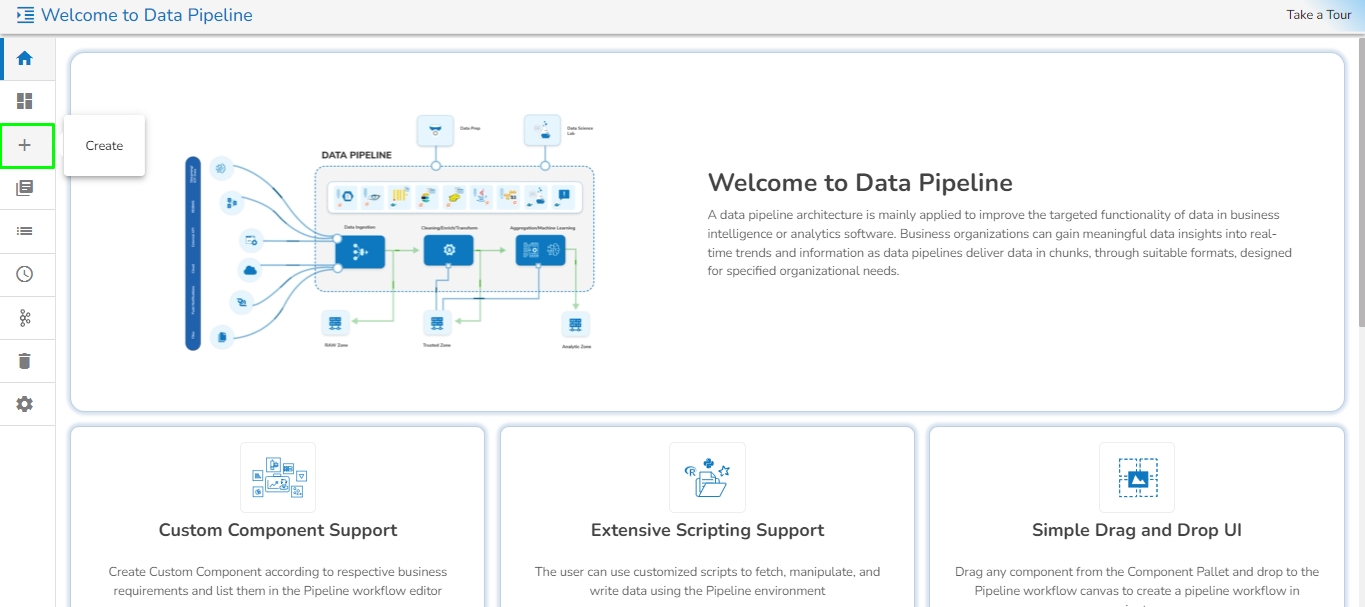The height and width of the screenshot is (607, 1365).
Task: Click the Welcome to Data Pipeline header title
Action: point(147,15)
